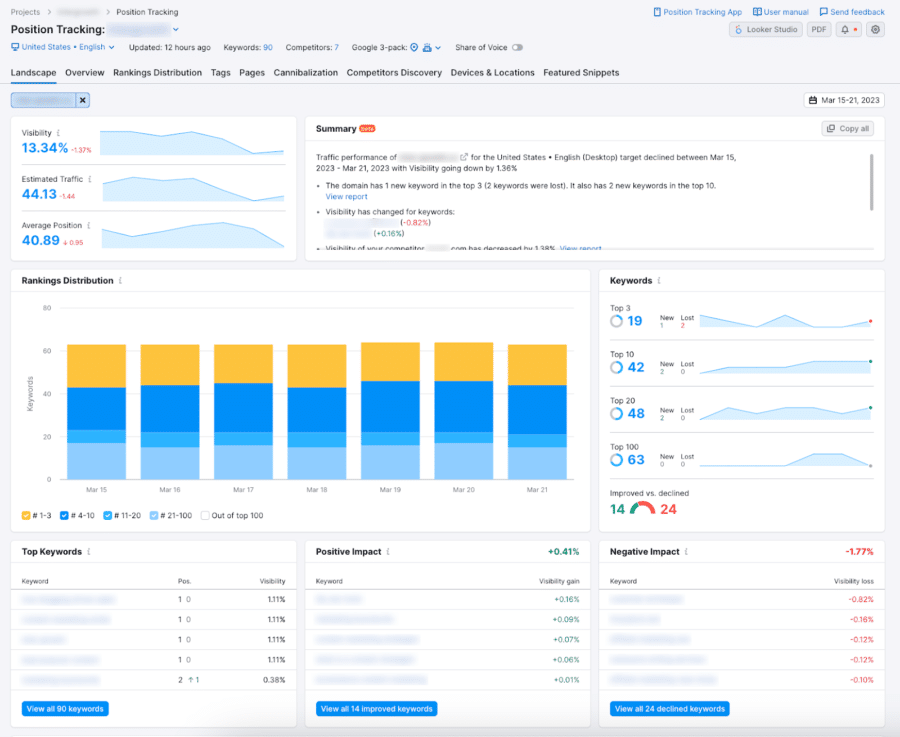The height and width of the screenshot is (737, 900).
Task: Open View all 24 declined keywords
Action: click(670, 709)
